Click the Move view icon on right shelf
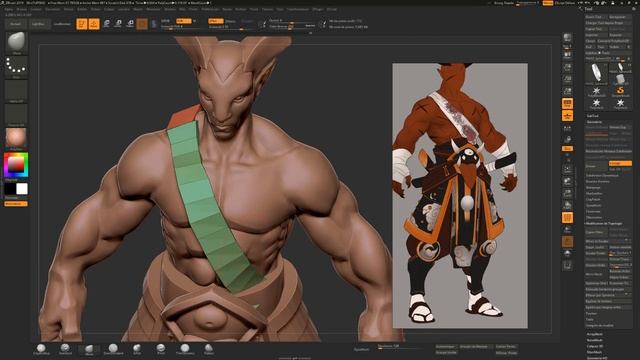Screen dimensions: 640x360 pyautogui.click(x=567, y=181)
